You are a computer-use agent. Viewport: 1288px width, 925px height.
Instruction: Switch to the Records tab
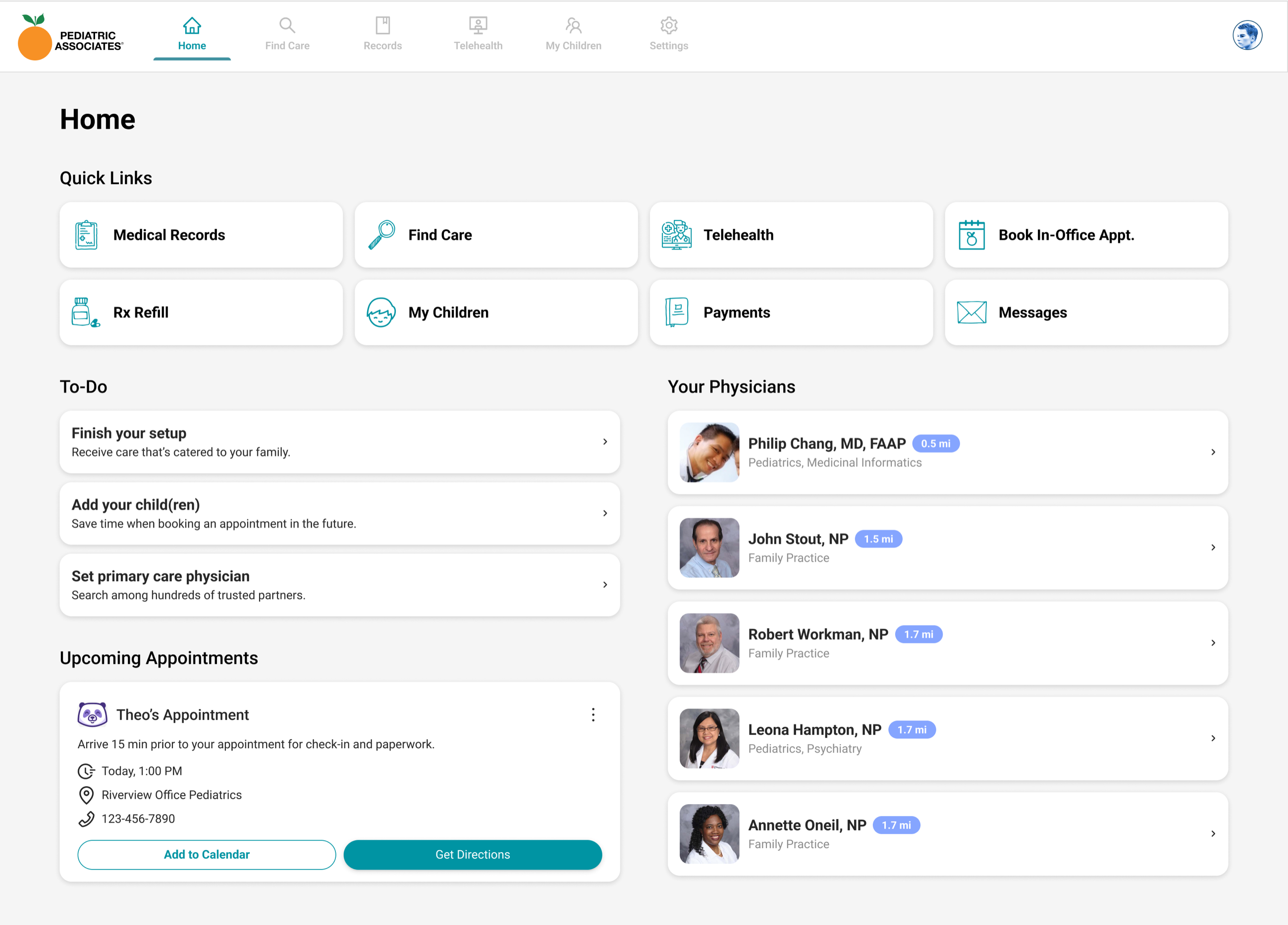[383, 35]
